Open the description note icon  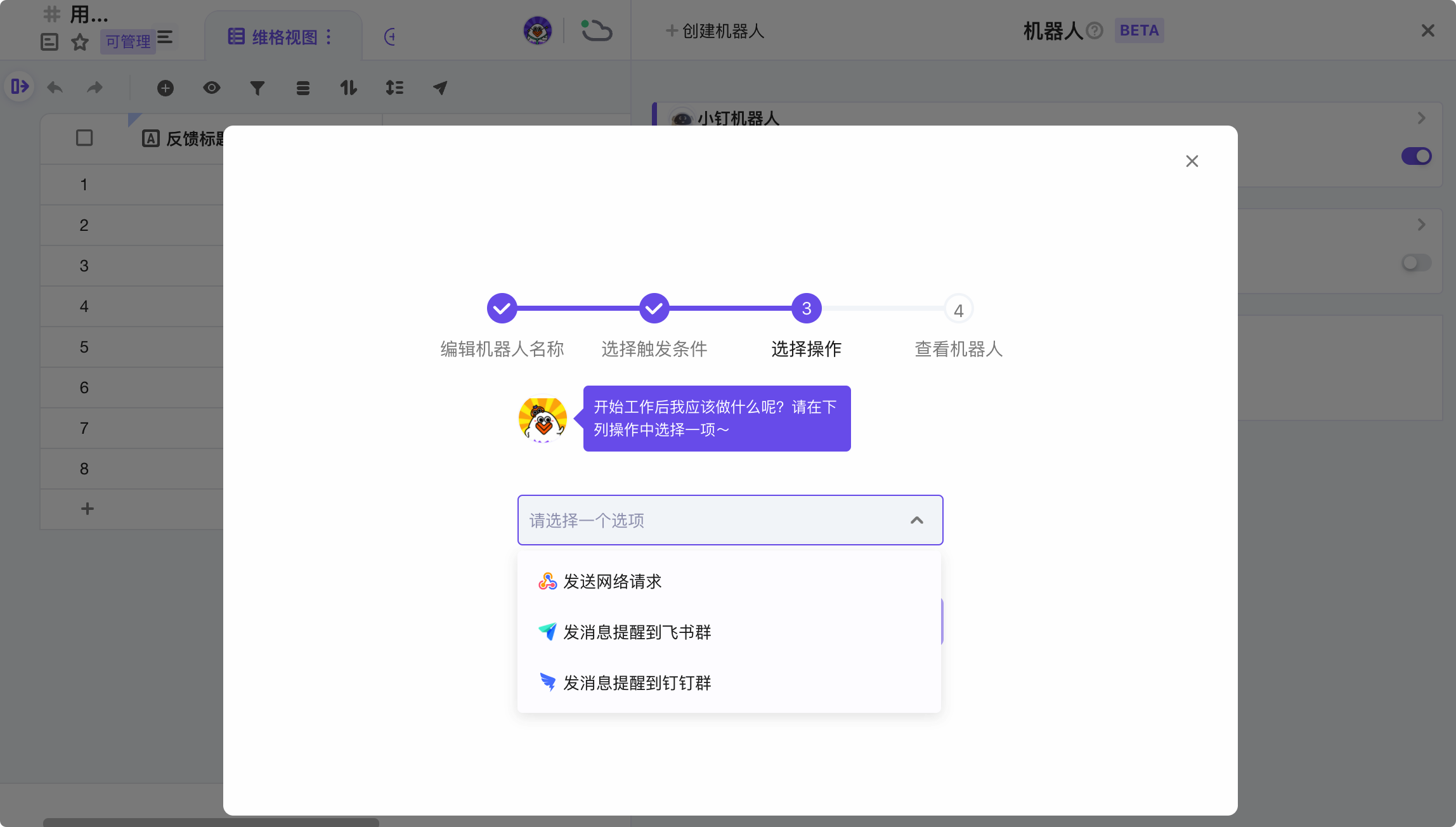pyautogui.click(x=49, y=42)
